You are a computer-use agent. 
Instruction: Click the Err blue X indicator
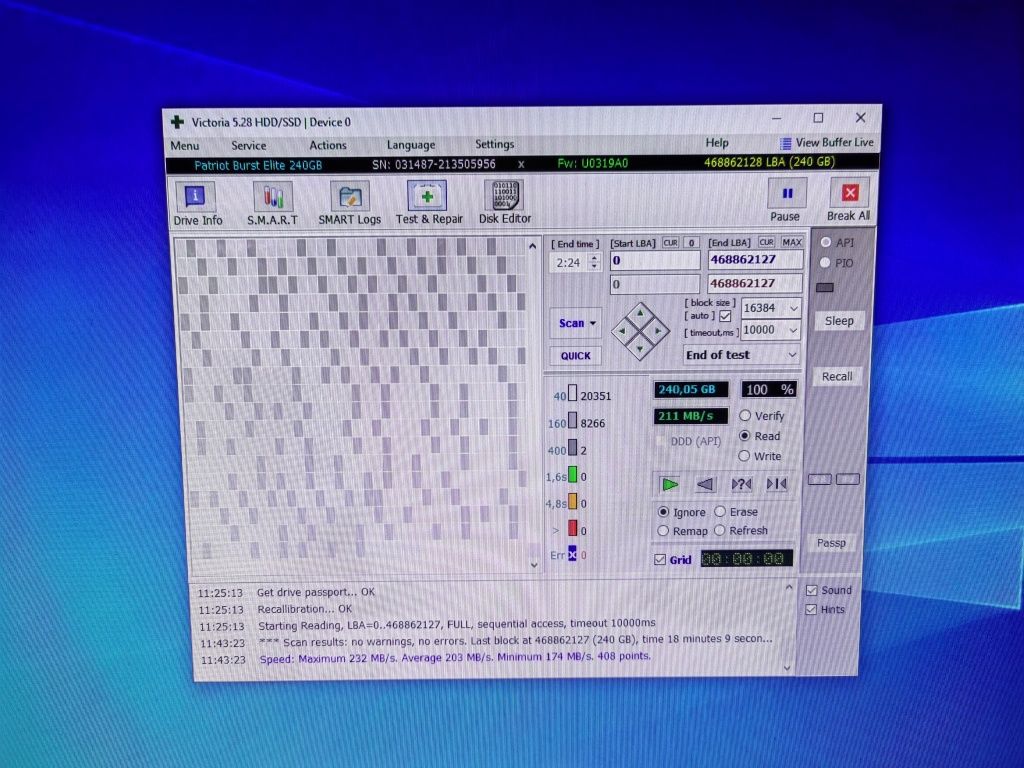tap(573, 554)
